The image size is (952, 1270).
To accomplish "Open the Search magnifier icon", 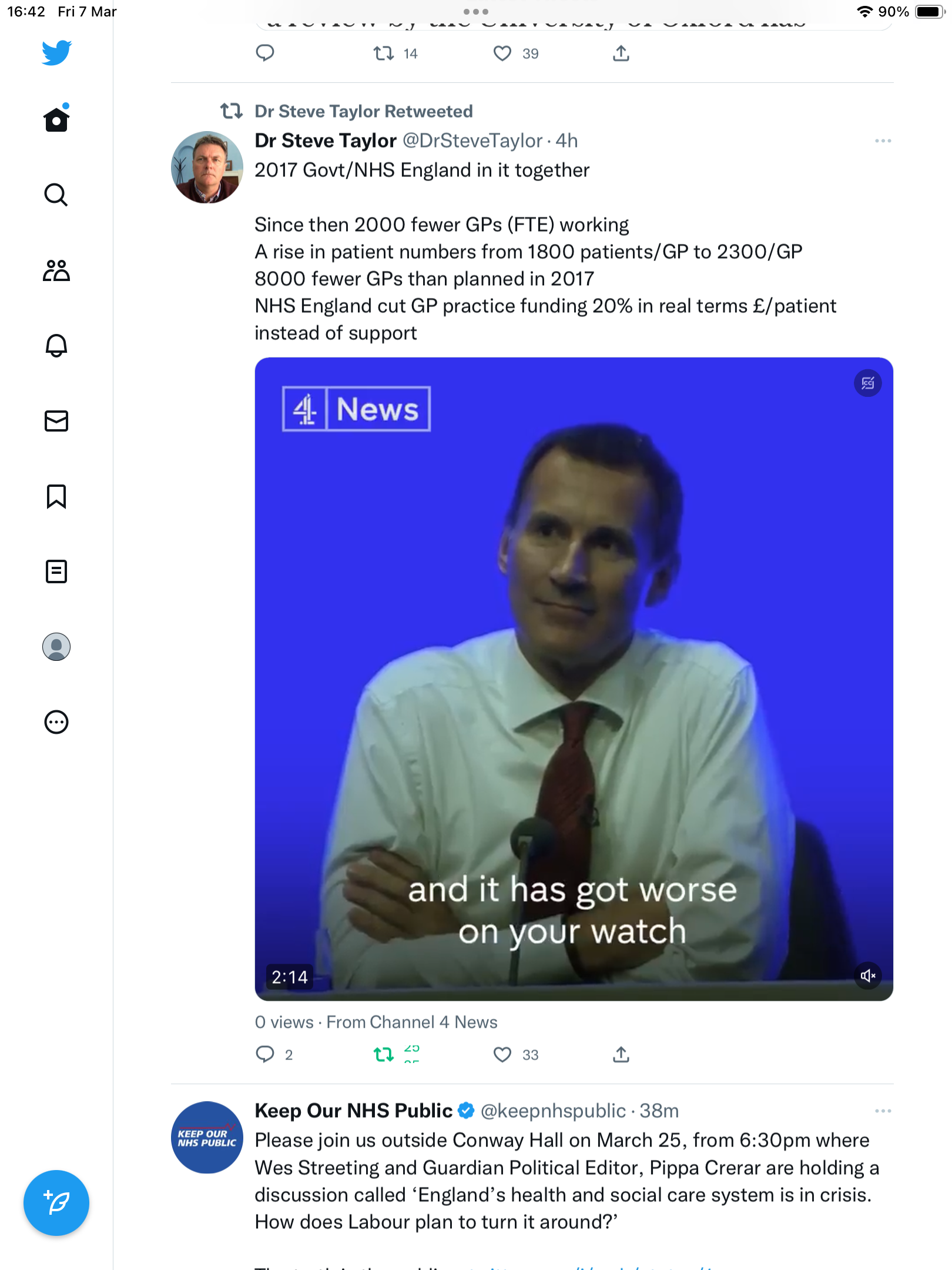I will (56, 195).
